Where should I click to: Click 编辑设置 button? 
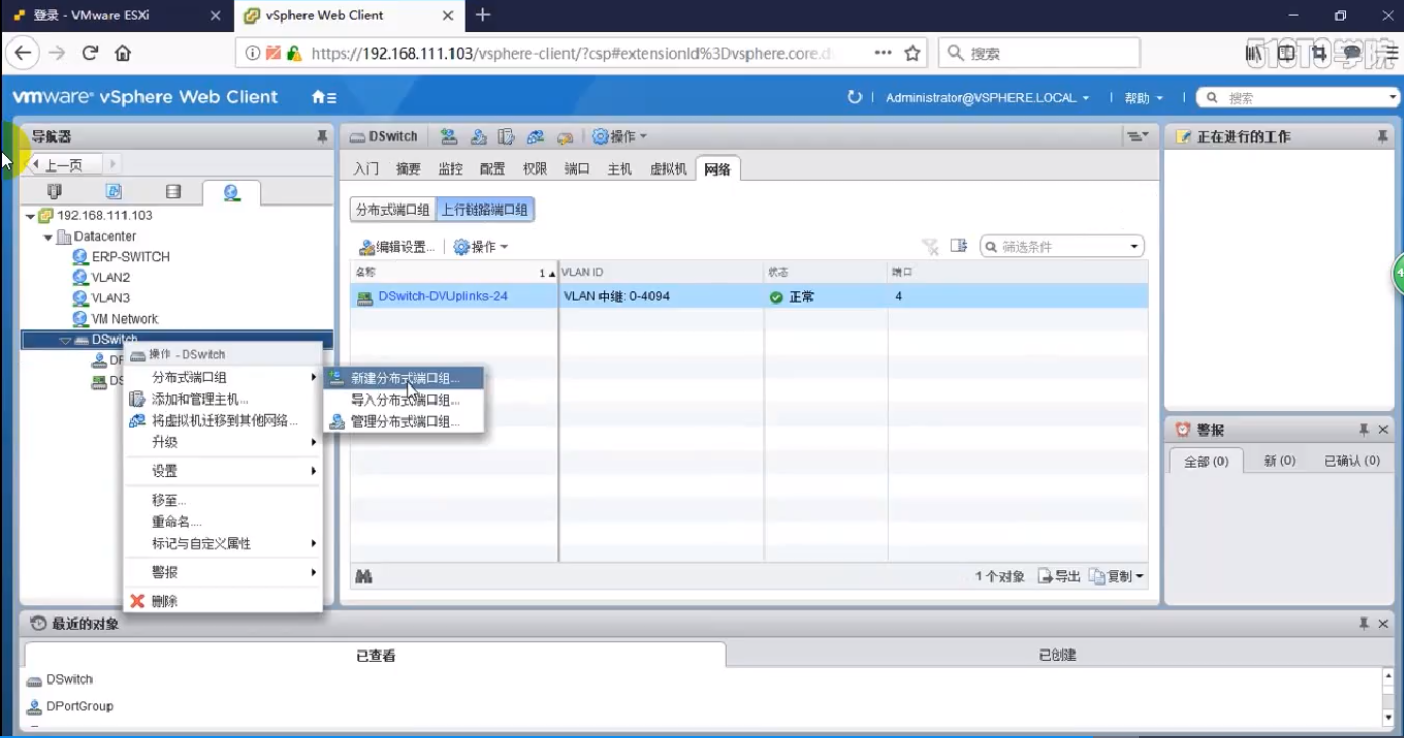point(398,247)
